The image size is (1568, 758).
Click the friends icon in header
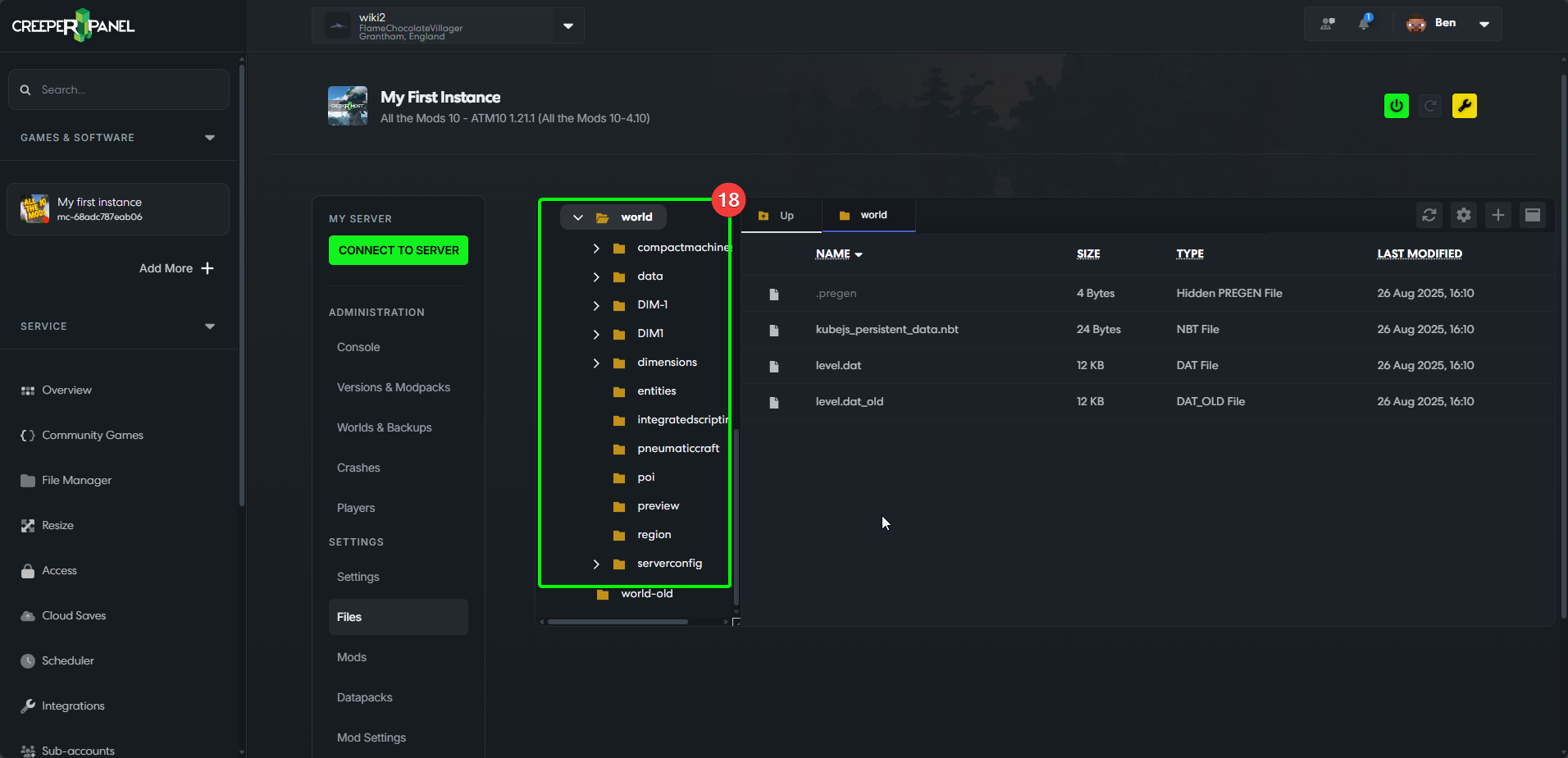1328,24
